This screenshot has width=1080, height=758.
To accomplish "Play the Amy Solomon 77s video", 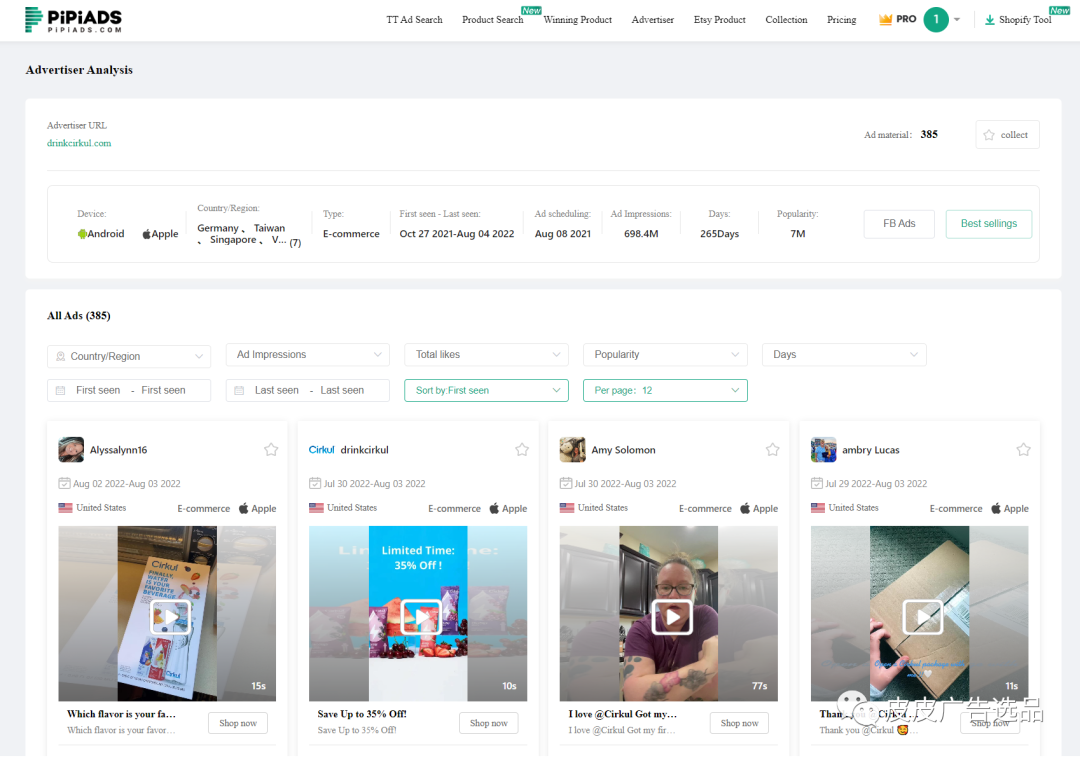I will 672,617.
